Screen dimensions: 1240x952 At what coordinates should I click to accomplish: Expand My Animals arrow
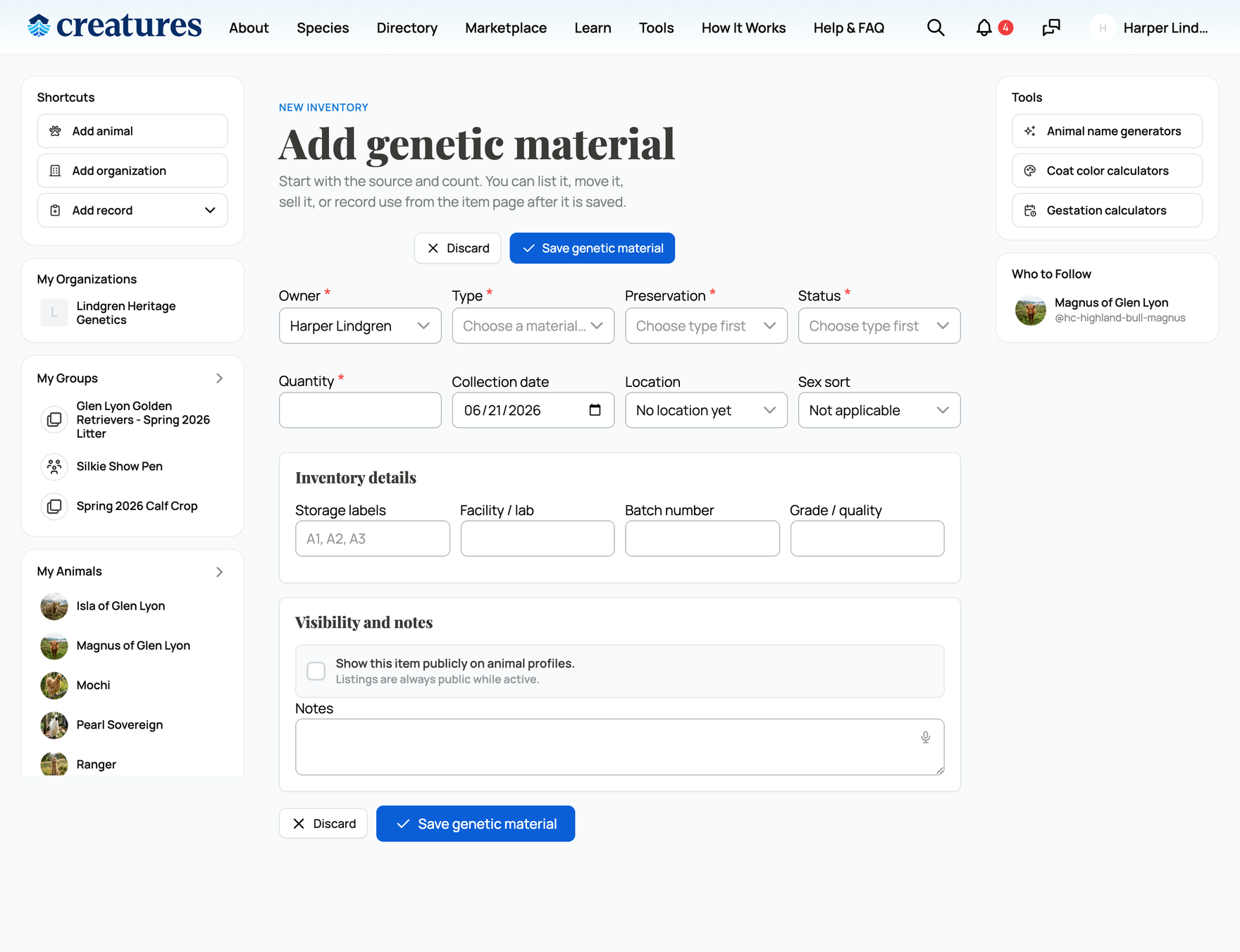219,571
